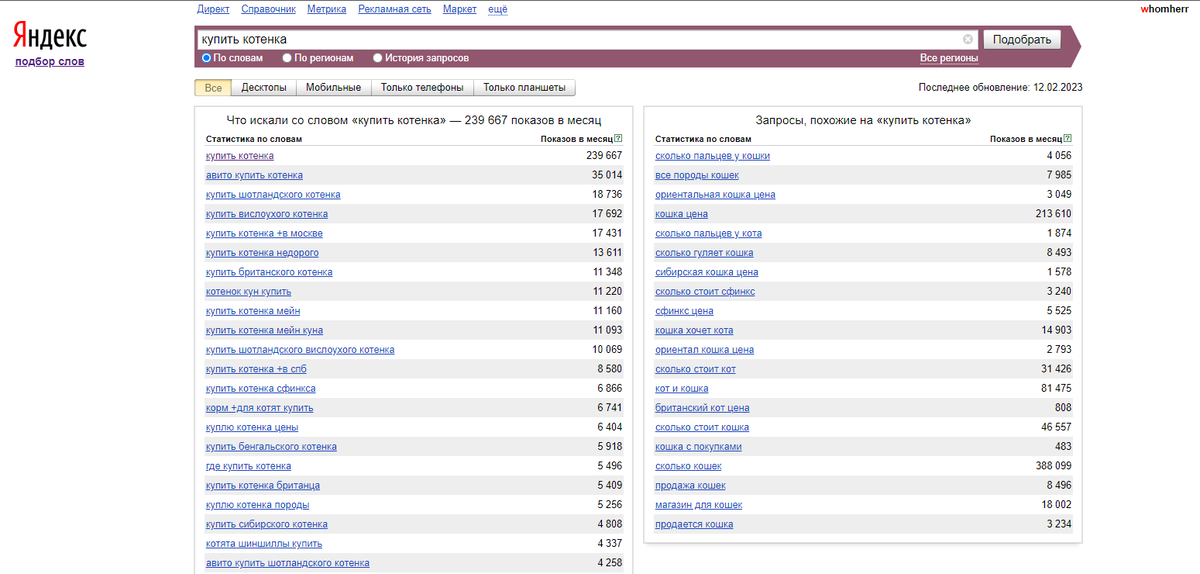This screenshot has width=1200, height=574.
Task: Open the 'продается кошка' link
Action: pyautogui.click(x=694, y=524)
